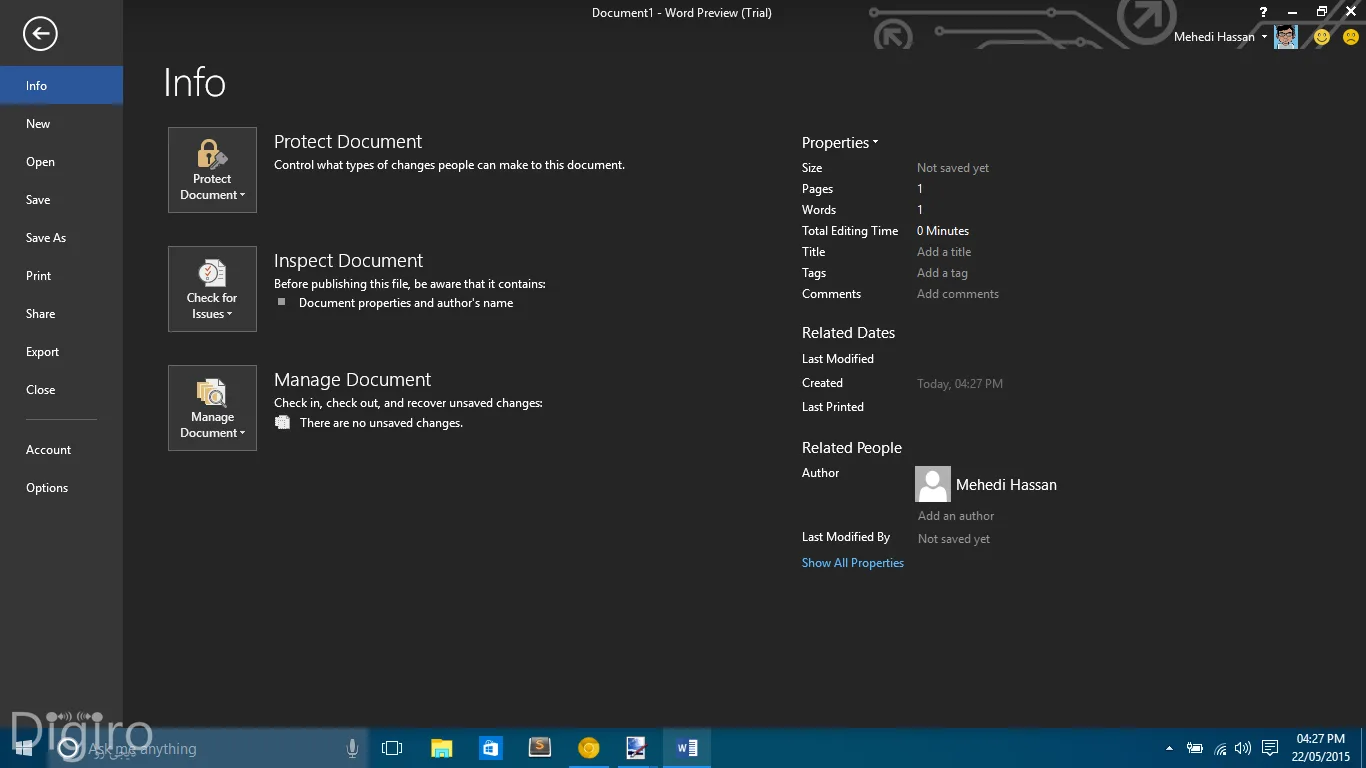This screenshot has height=768, width=1366.
Task: Send positive feedback with the smiley face icon
Action: coord(1322,37)
